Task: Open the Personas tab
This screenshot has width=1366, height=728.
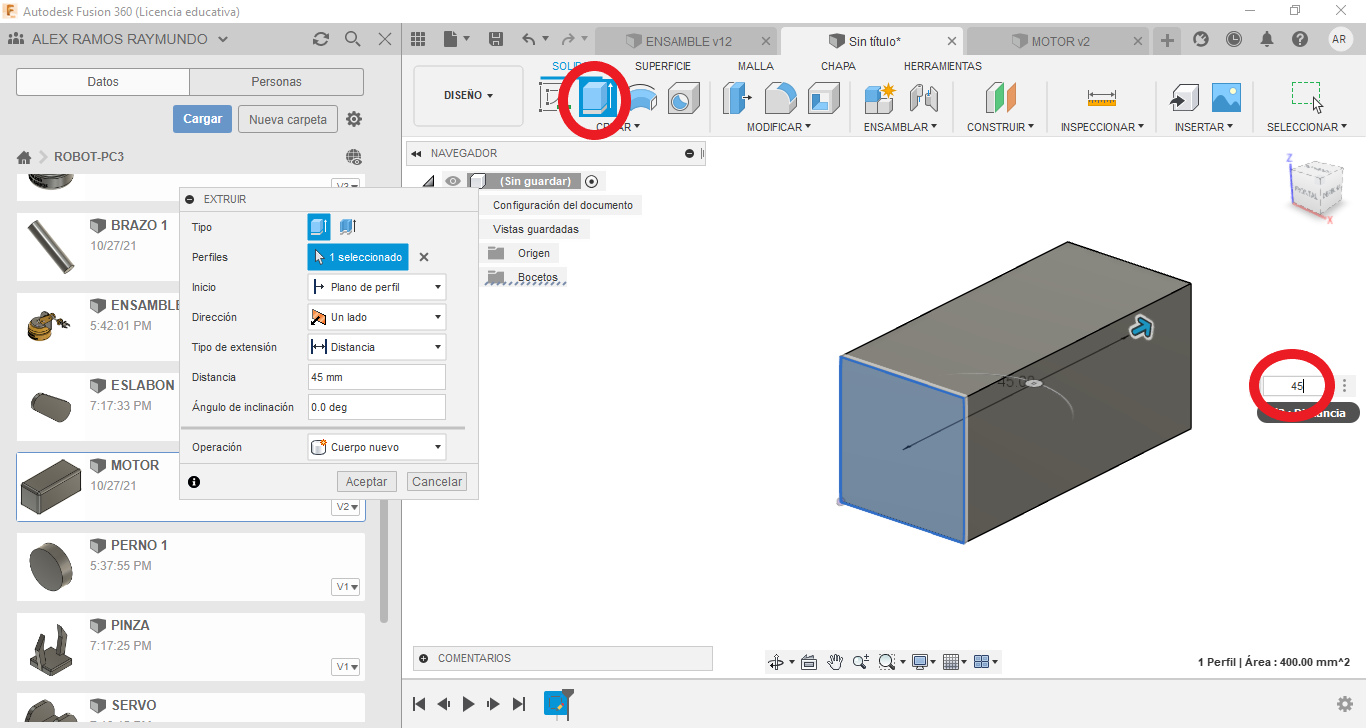Action: coord(277,82)
